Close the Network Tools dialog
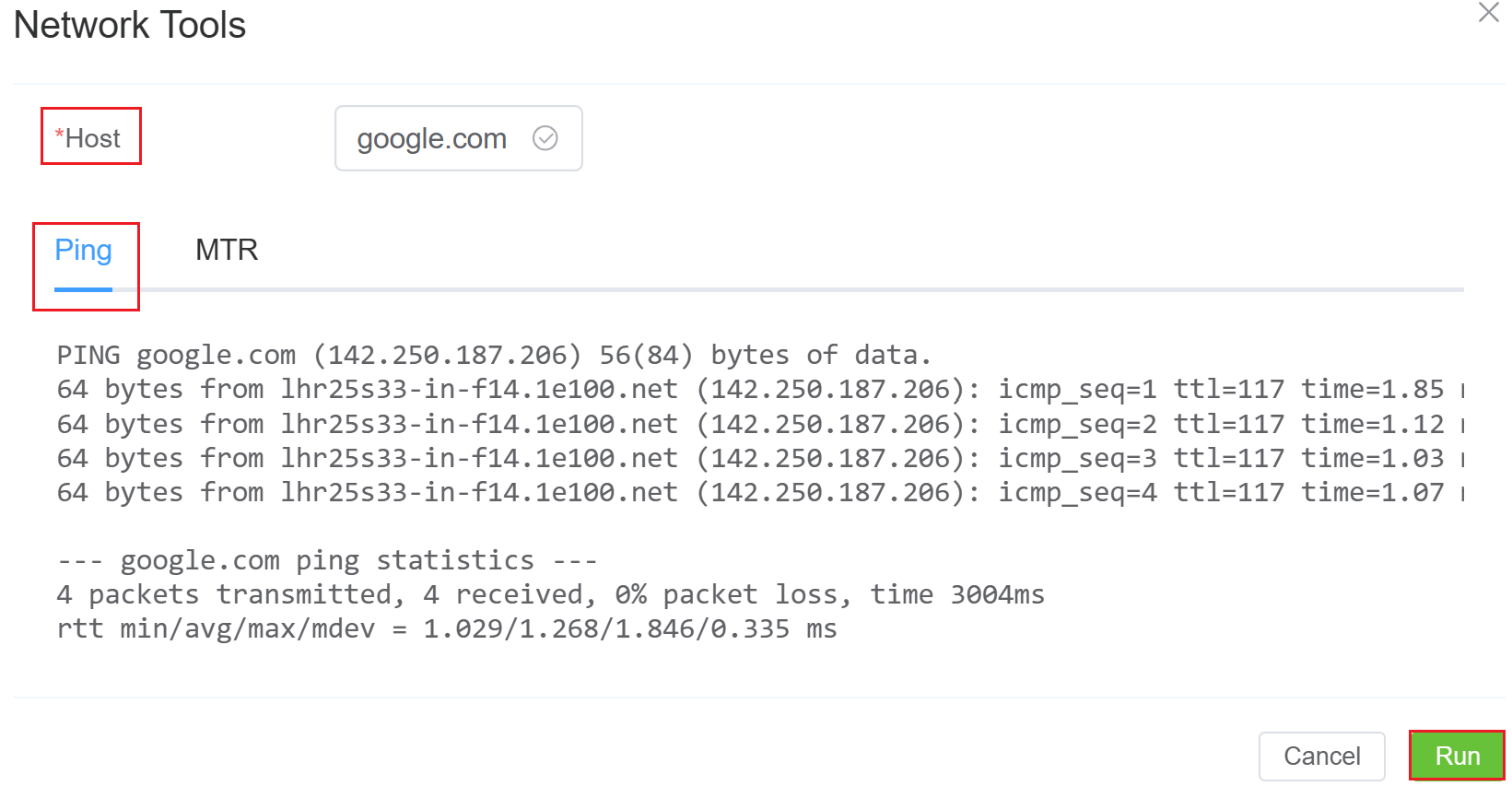The height and width of the screenshot is (786, 1512). point(1488,13)
